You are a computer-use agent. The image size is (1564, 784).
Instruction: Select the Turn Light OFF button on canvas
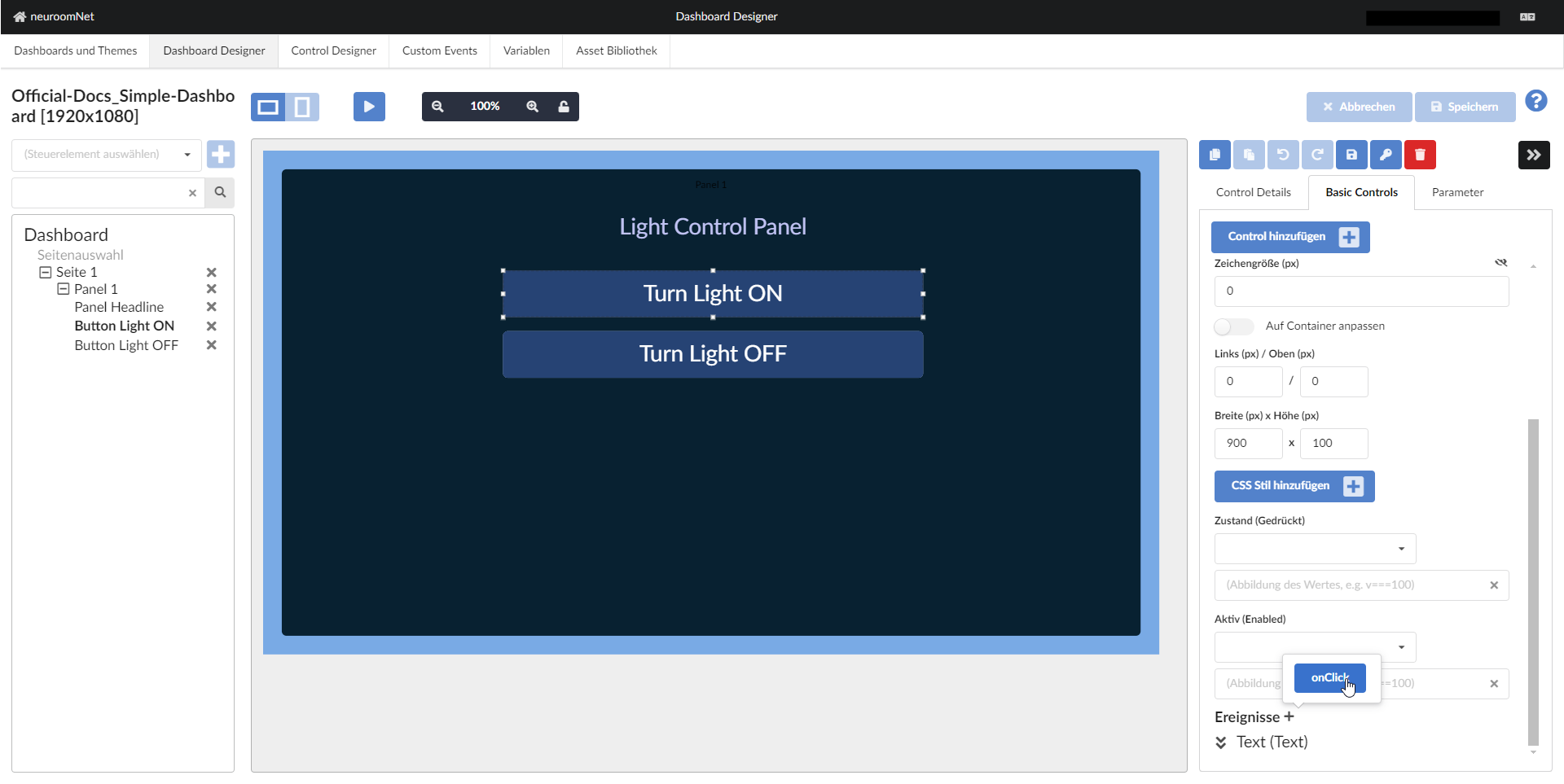point(713,353)
